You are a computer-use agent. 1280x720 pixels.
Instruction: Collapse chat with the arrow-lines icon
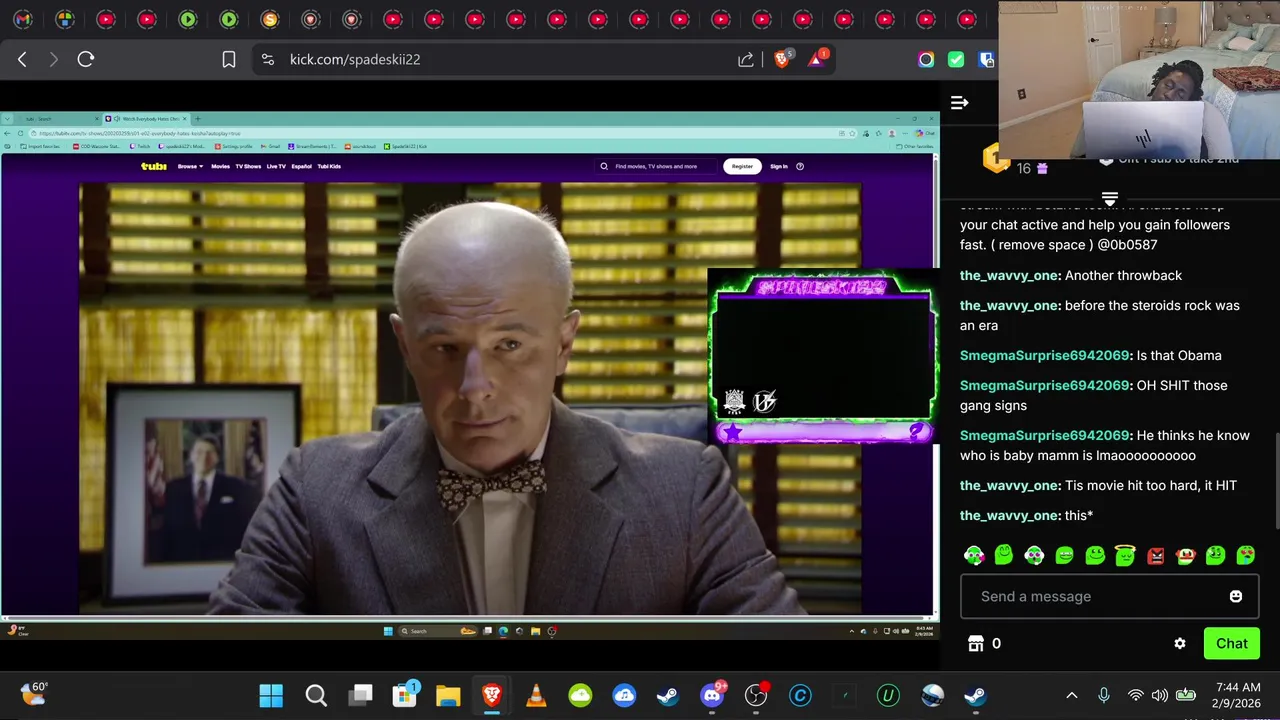tap(959, 102)
